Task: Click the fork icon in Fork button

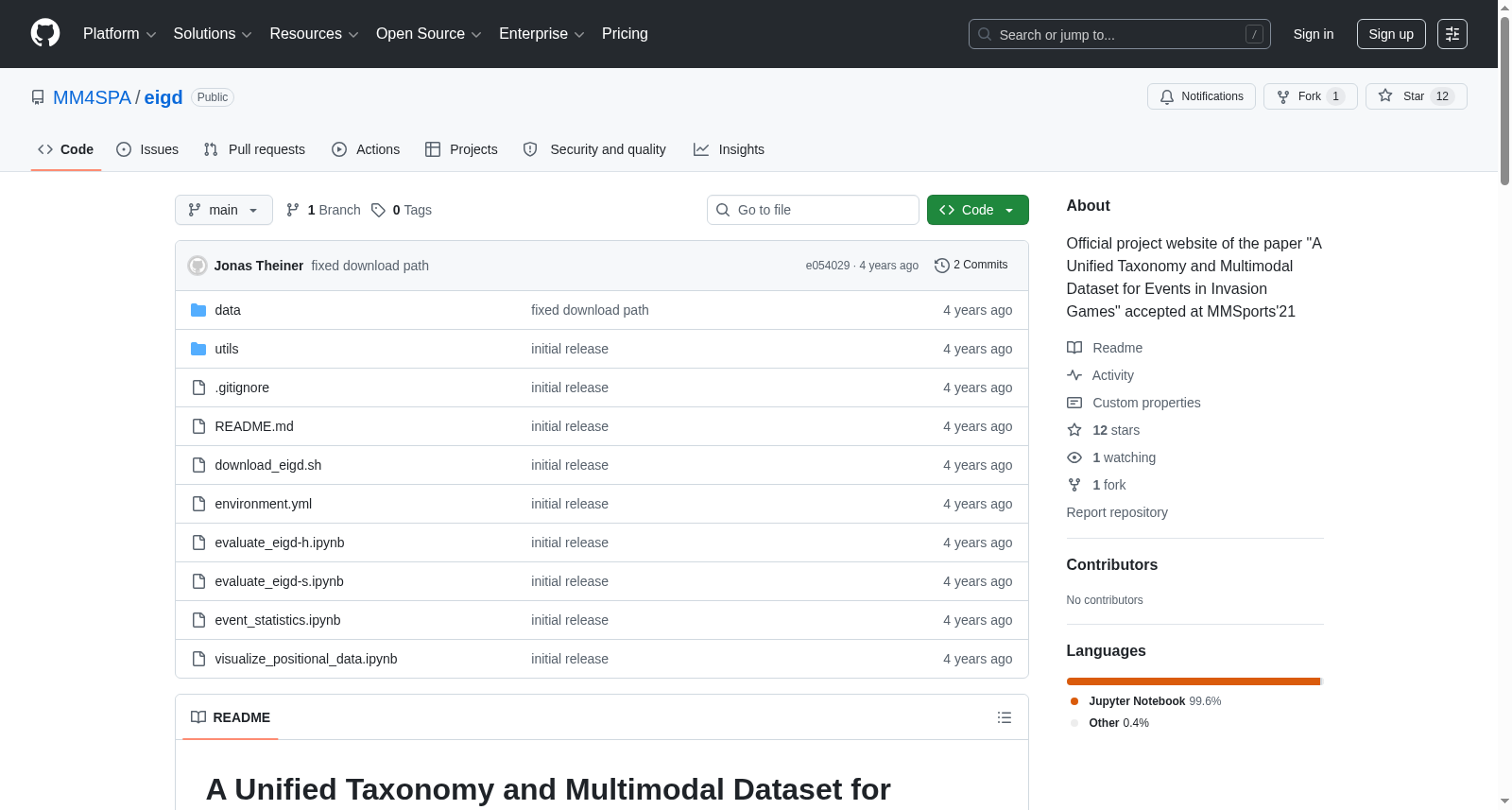Action: (1283, 96)
